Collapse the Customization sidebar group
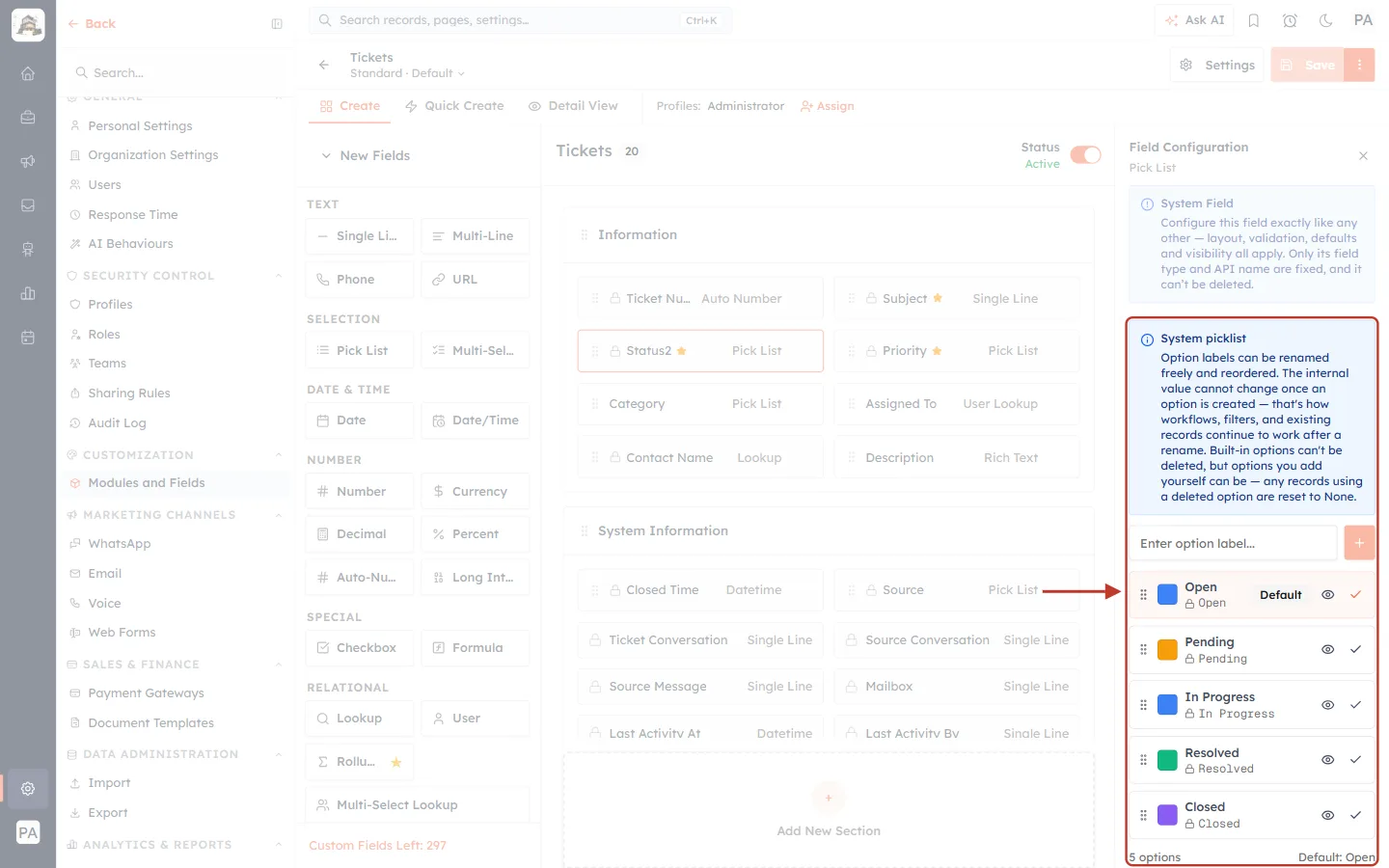Viewport: 1389px width, 868px height. (x=279, y=455)
